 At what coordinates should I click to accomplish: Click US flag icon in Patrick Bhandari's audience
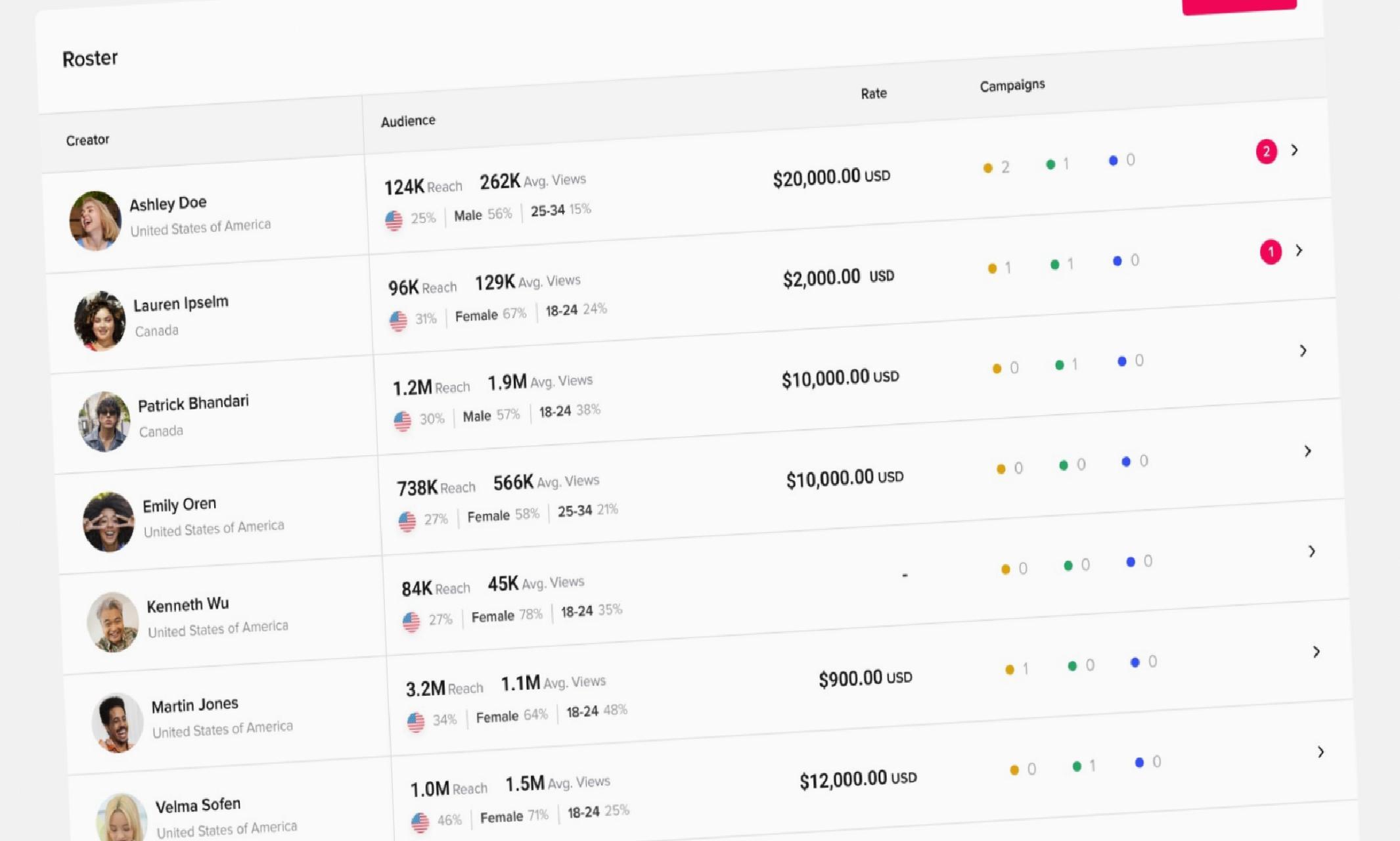(403, 421)
